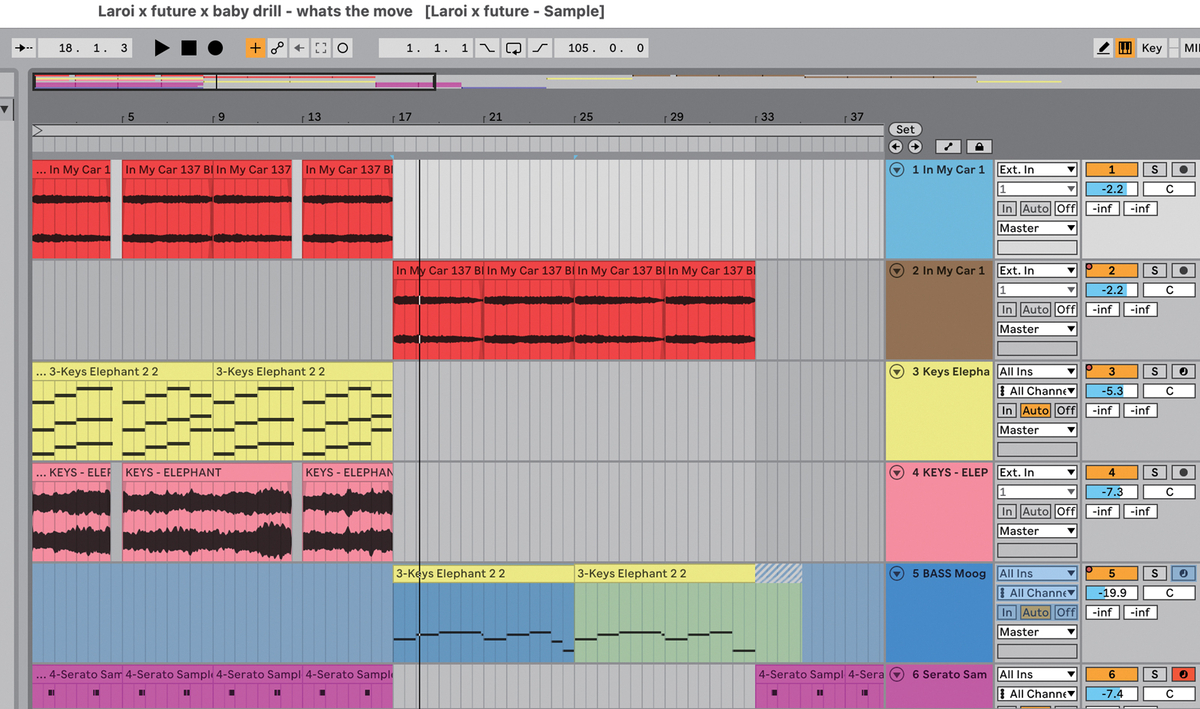This screenshot has height=709, width=1200.
Task: Toggle track 6 activator button
Action: click(1111, 675)
